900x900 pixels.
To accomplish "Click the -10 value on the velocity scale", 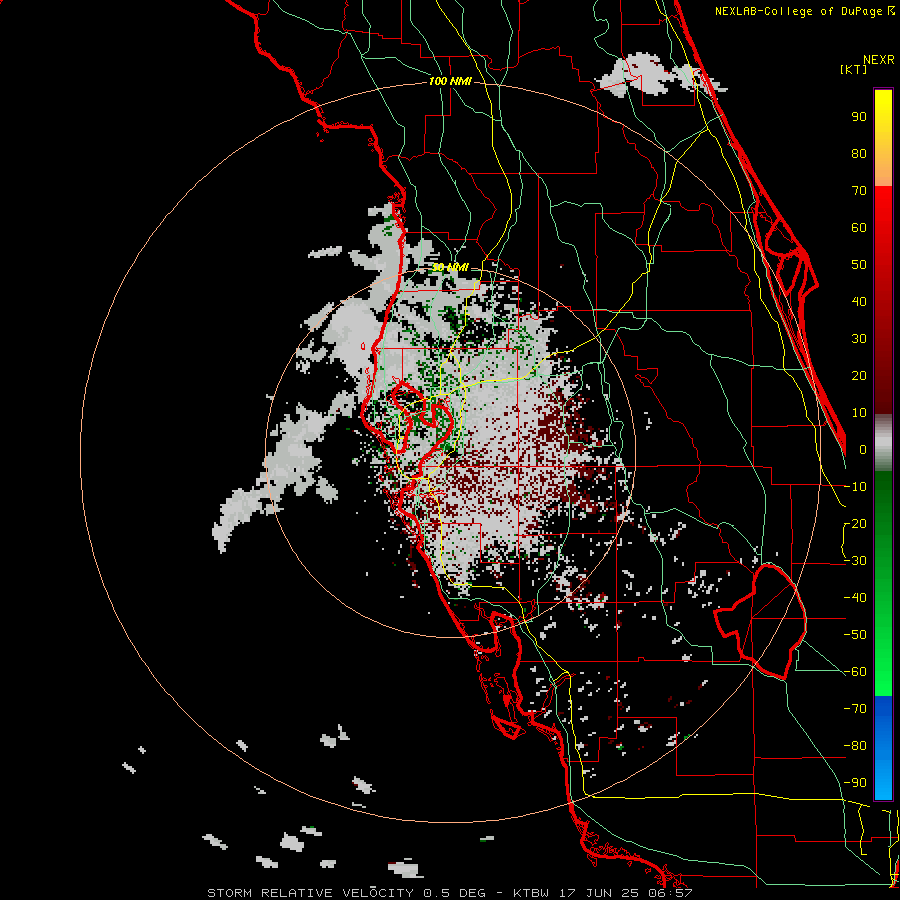I will point(855,487).
